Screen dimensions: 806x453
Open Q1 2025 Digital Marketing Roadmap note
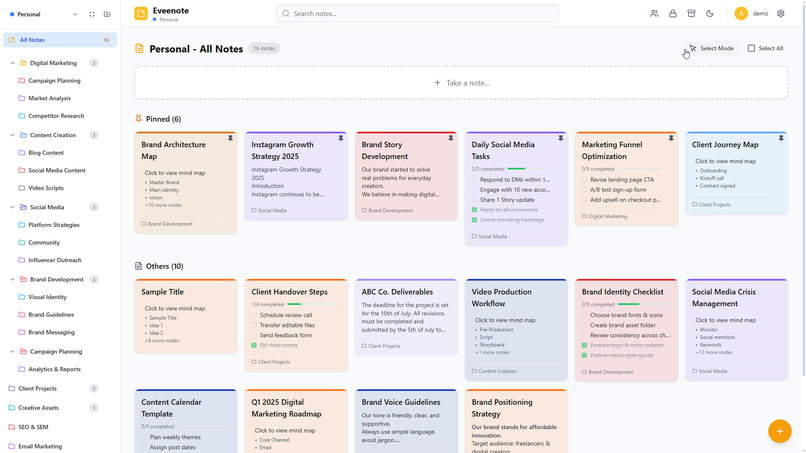point(296,422)
